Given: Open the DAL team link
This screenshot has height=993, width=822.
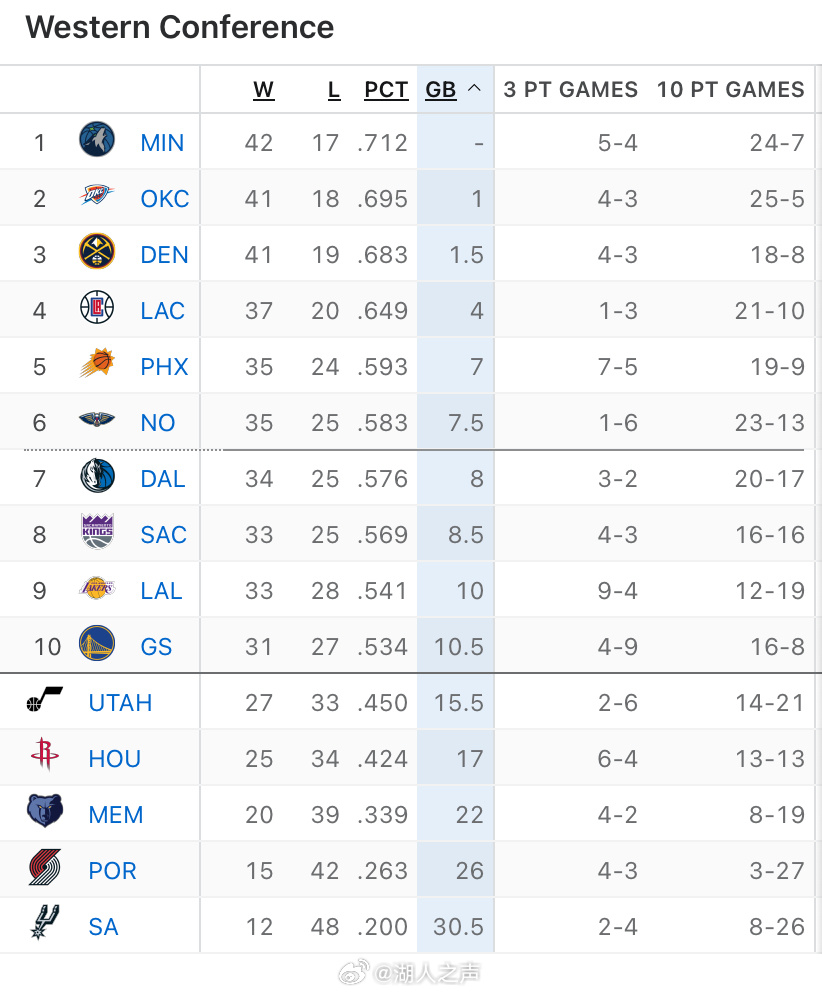Looking at the screenshot, I should click(163, 479).
